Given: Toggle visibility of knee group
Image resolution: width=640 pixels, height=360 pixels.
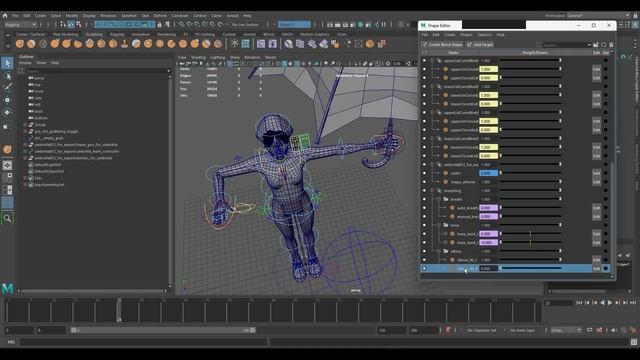Looking at the screenshot, I should click(424, 225).
